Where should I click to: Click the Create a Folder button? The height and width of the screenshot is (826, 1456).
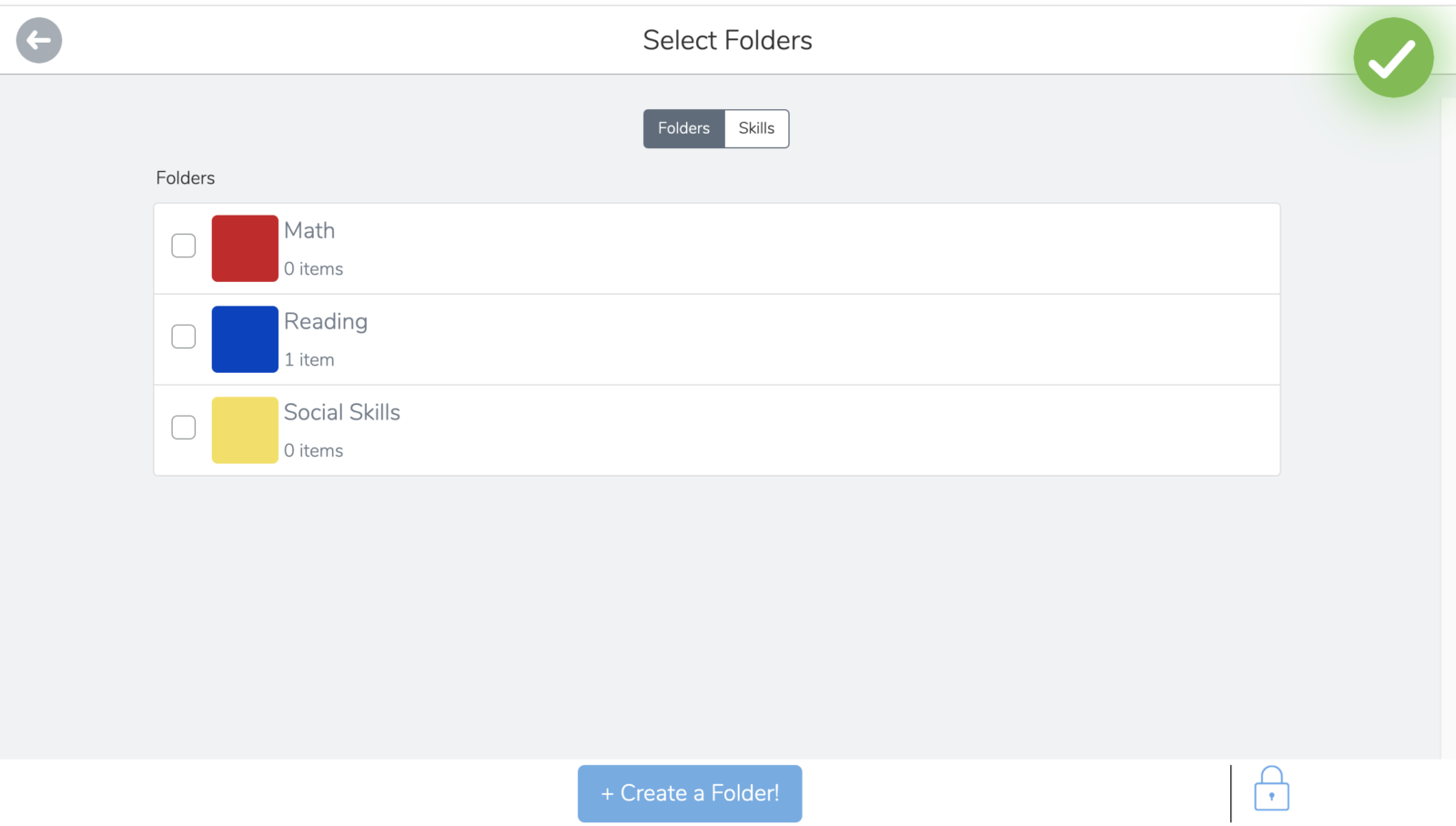[690, 793]
